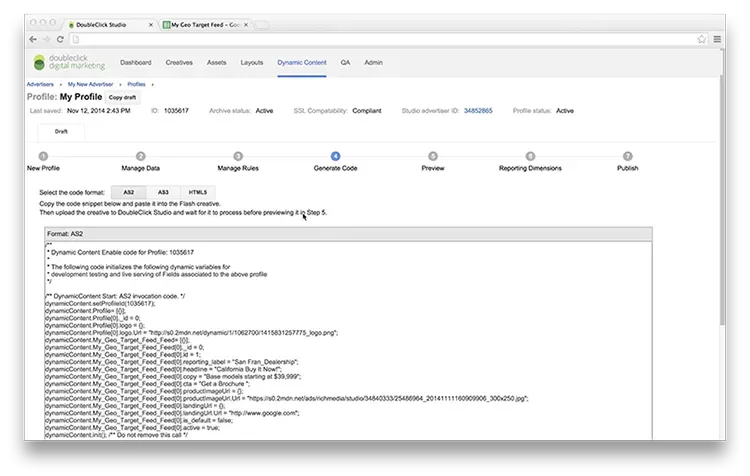
Task: Open Studio advertiser ID 34852865 link
Action: 478,111
